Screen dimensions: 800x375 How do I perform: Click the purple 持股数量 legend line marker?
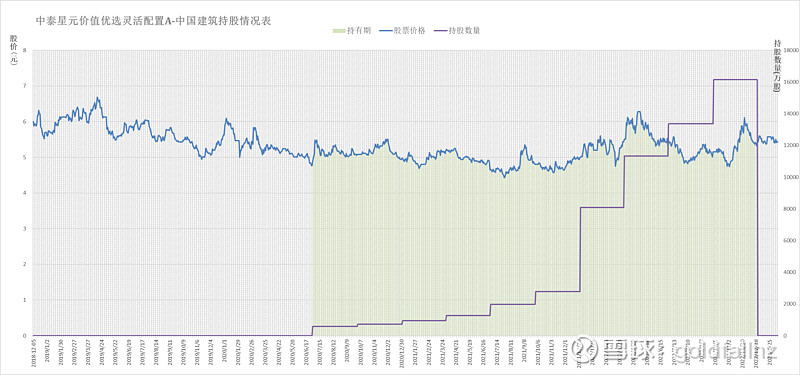[440, 31]
